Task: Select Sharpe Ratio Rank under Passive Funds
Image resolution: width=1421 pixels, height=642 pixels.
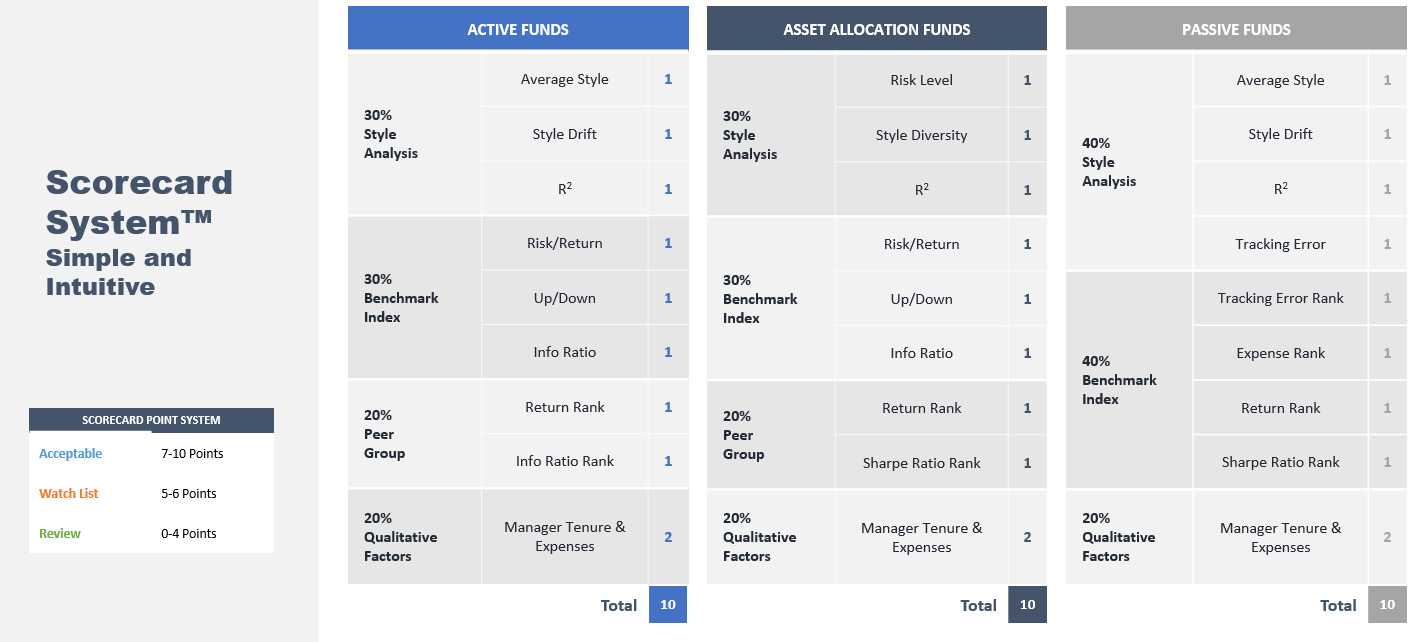Action: coord(1280,462)
